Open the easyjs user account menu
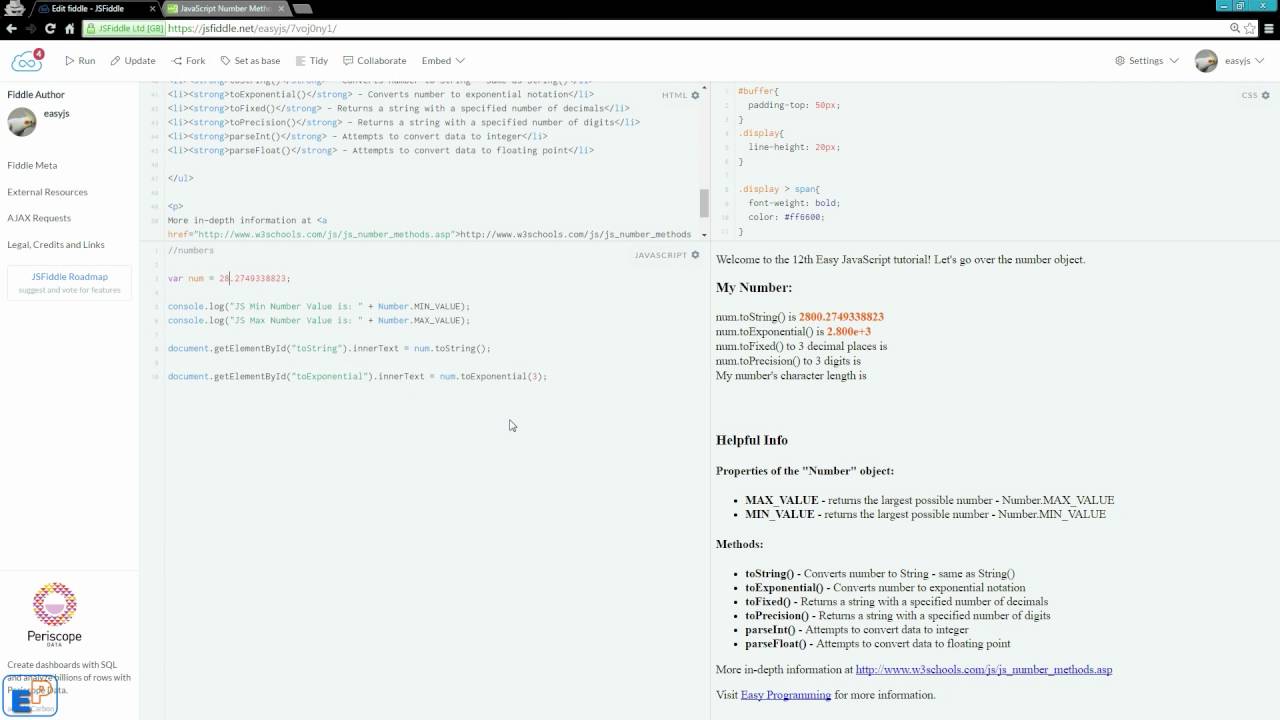1280x720 pixels. pos(1244,61)
